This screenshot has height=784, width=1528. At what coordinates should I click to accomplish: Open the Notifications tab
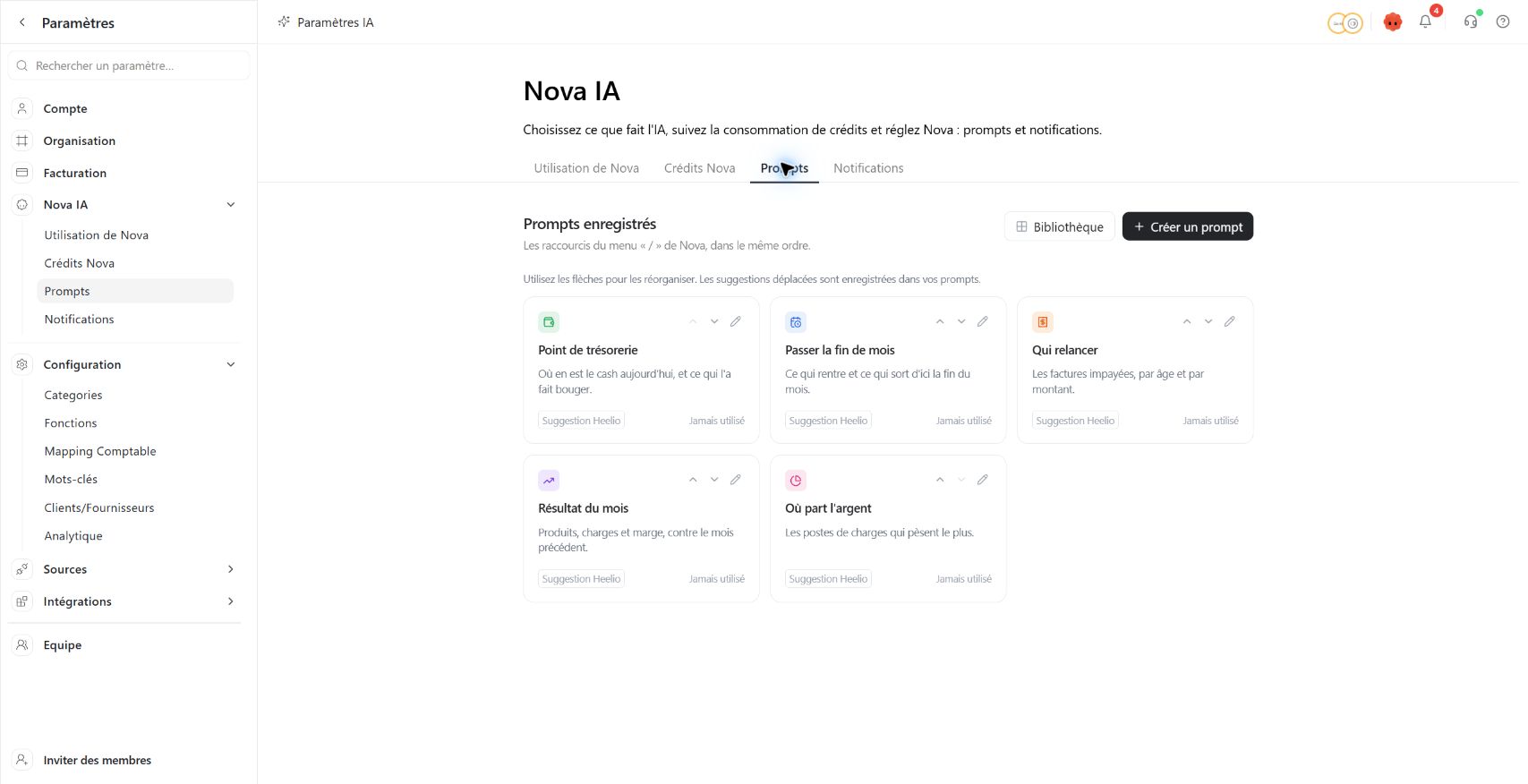pyautogui.click(x=868, y=168)
